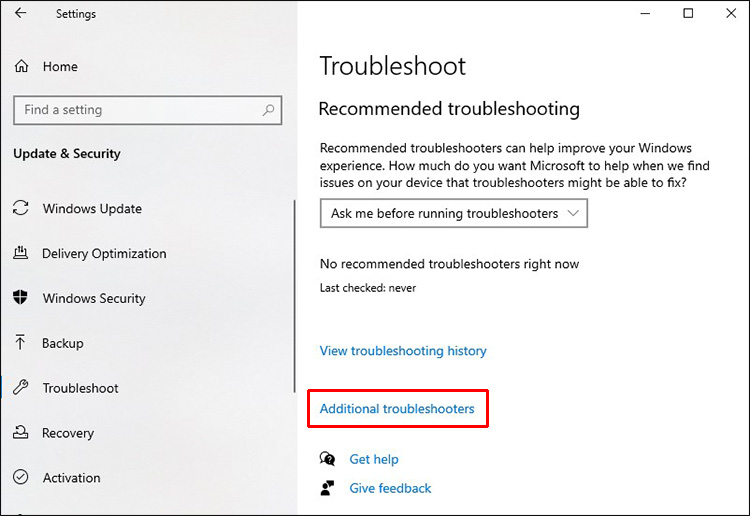
Task: Open the 'Ask me before running troubleshooters' dropdown
Action: click(454, 213)
